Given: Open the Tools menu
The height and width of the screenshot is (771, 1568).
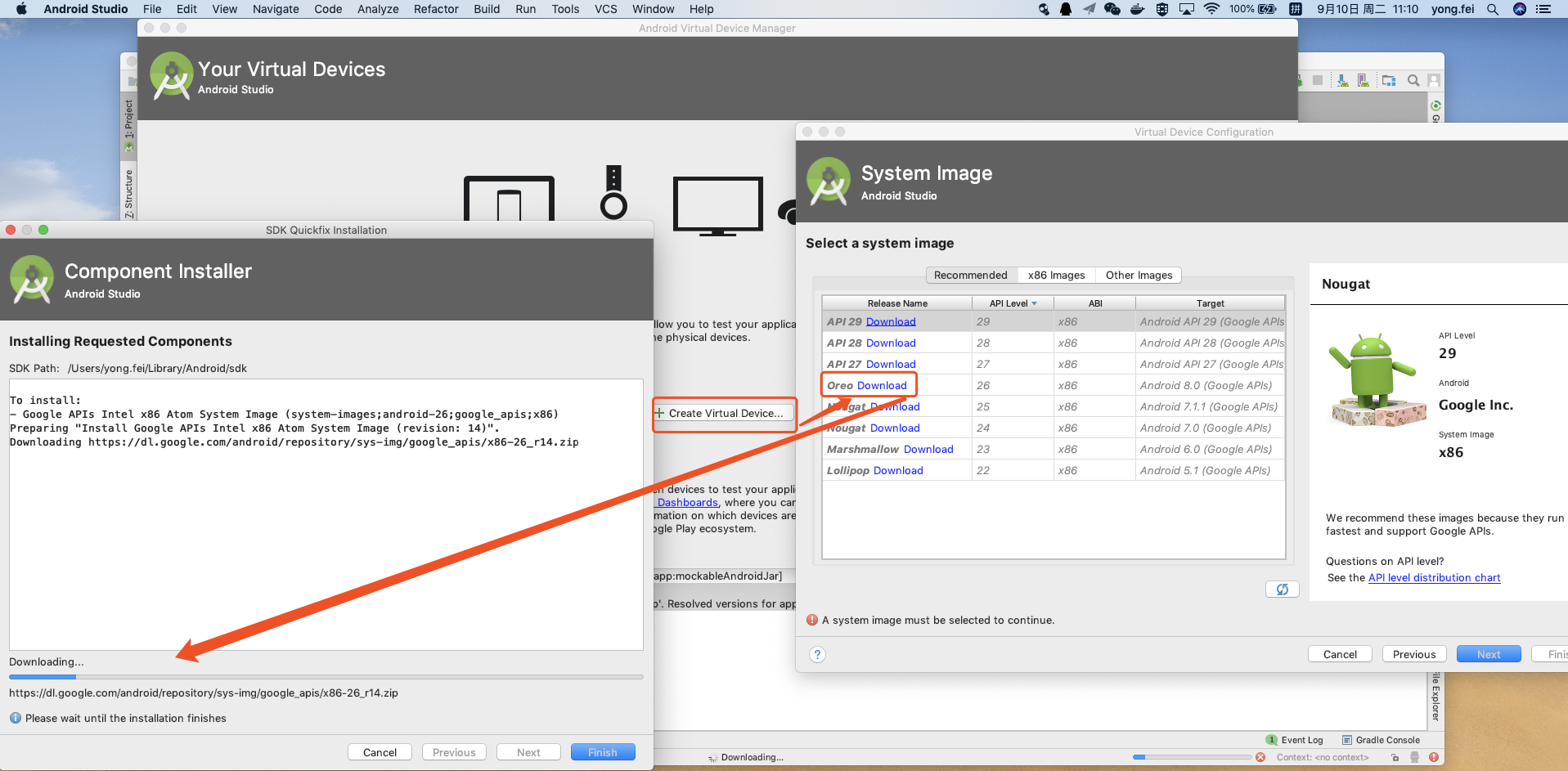Looking at the screenshot, I should point(565,9).
